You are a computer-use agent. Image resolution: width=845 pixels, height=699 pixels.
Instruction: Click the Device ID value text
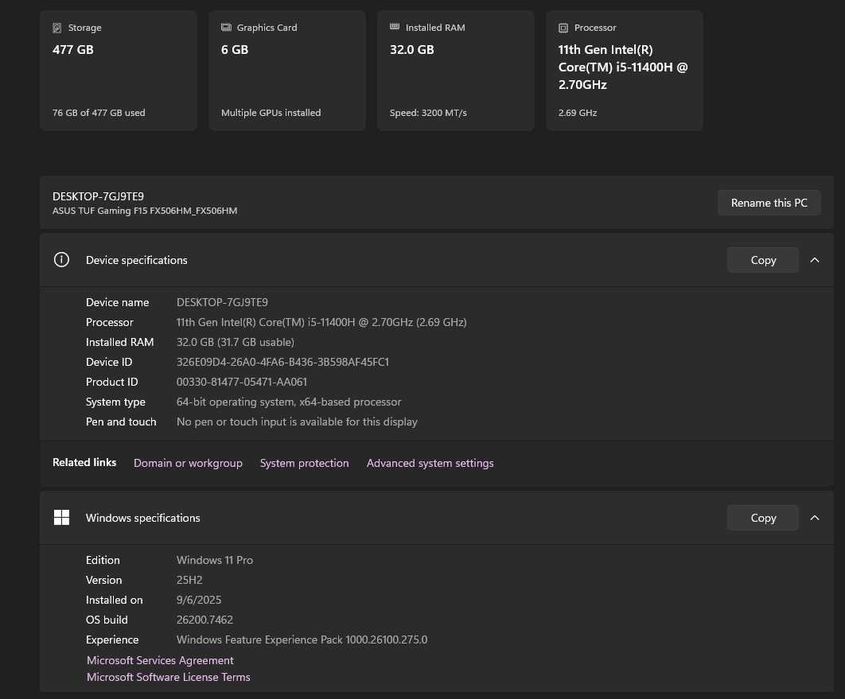(283, 362)
